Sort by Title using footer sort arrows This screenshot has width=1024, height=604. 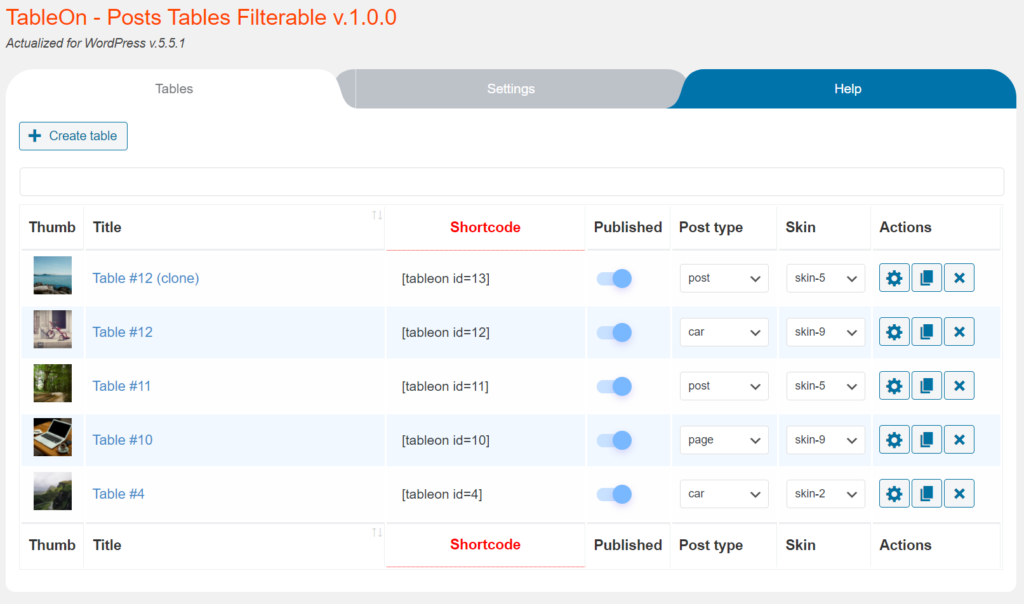click(x=377, y=532)
